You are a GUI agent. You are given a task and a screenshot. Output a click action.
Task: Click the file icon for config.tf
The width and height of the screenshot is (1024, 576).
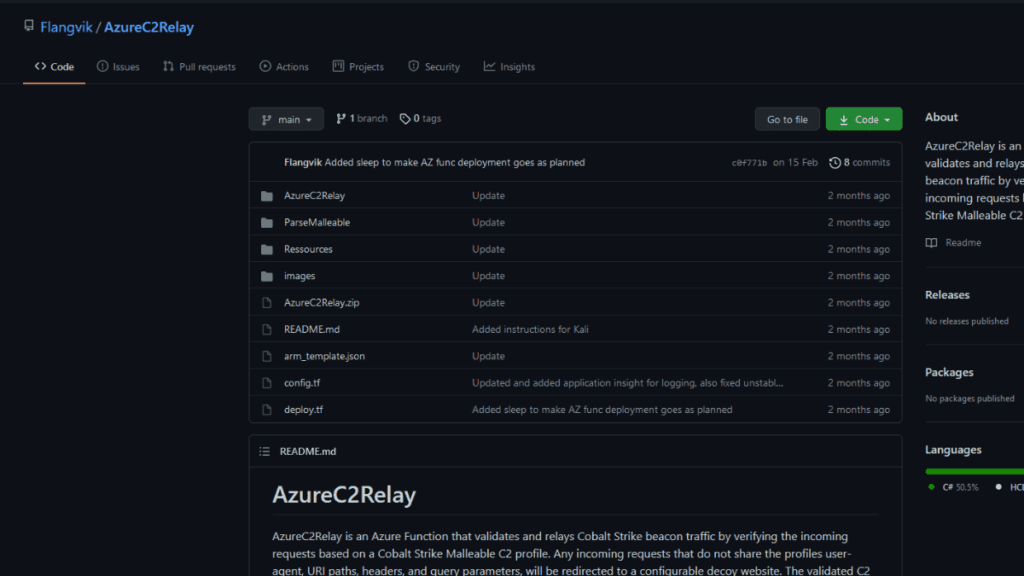pyautogui.click(x=266, y=383)
